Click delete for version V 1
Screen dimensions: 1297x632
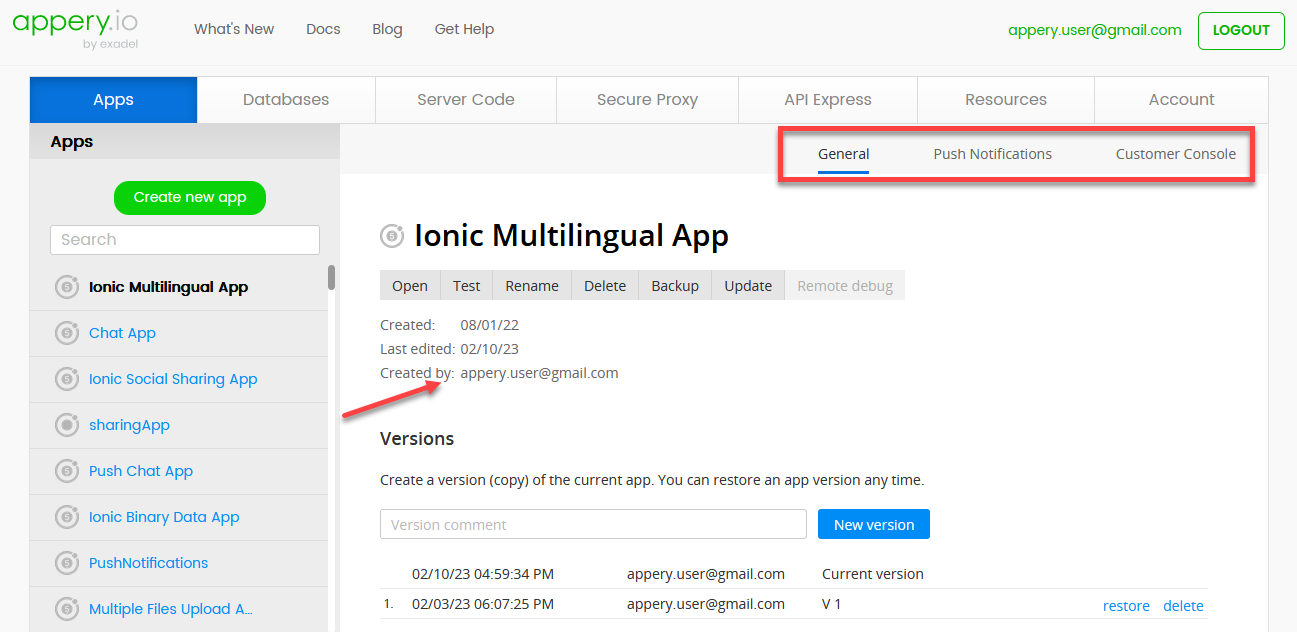[1183, 606]
